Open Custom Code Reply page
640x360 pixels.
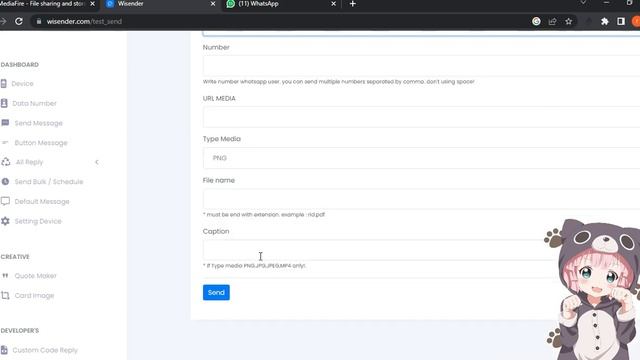45,350
